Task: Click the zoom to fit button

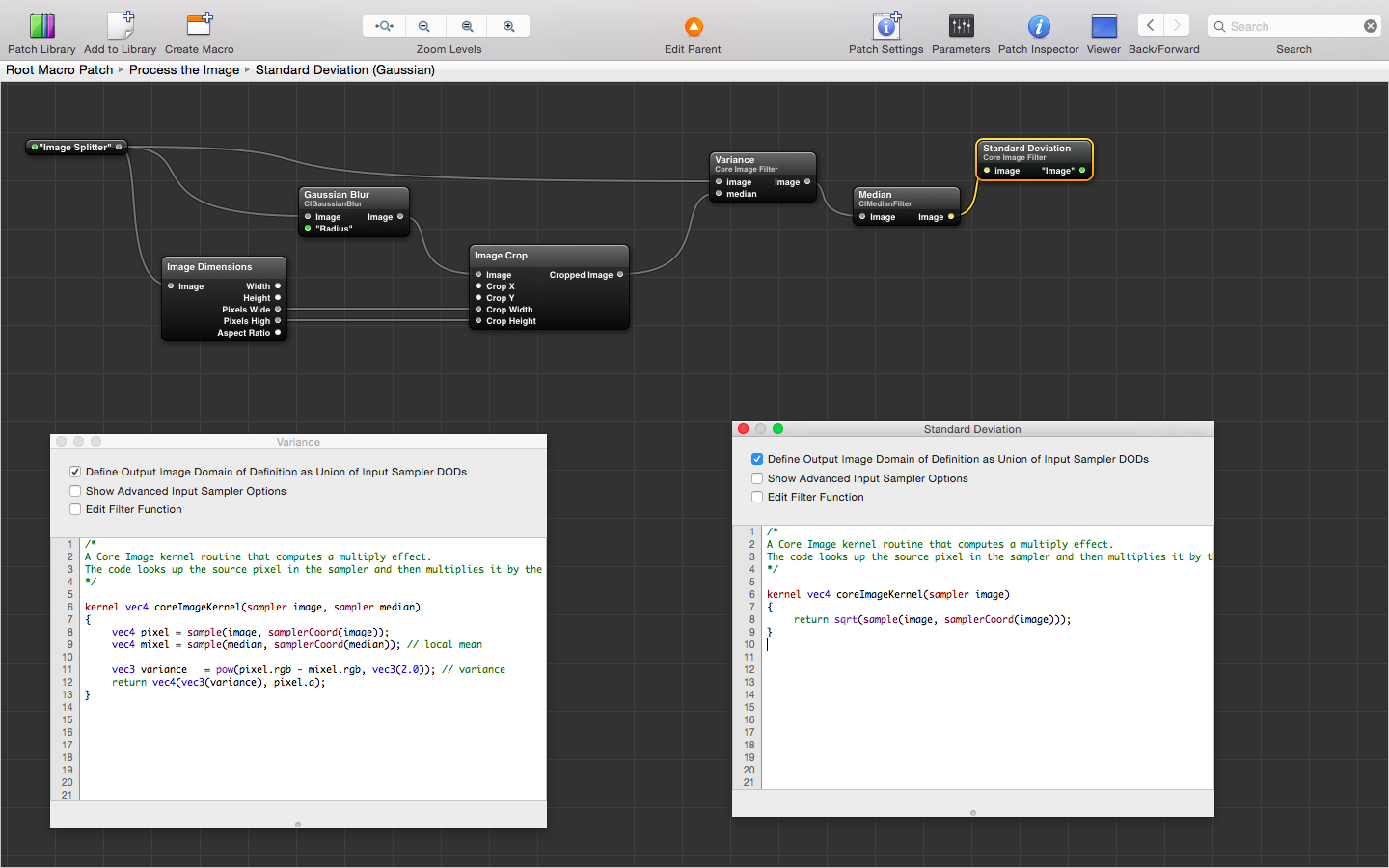Action: pos(384,26)
